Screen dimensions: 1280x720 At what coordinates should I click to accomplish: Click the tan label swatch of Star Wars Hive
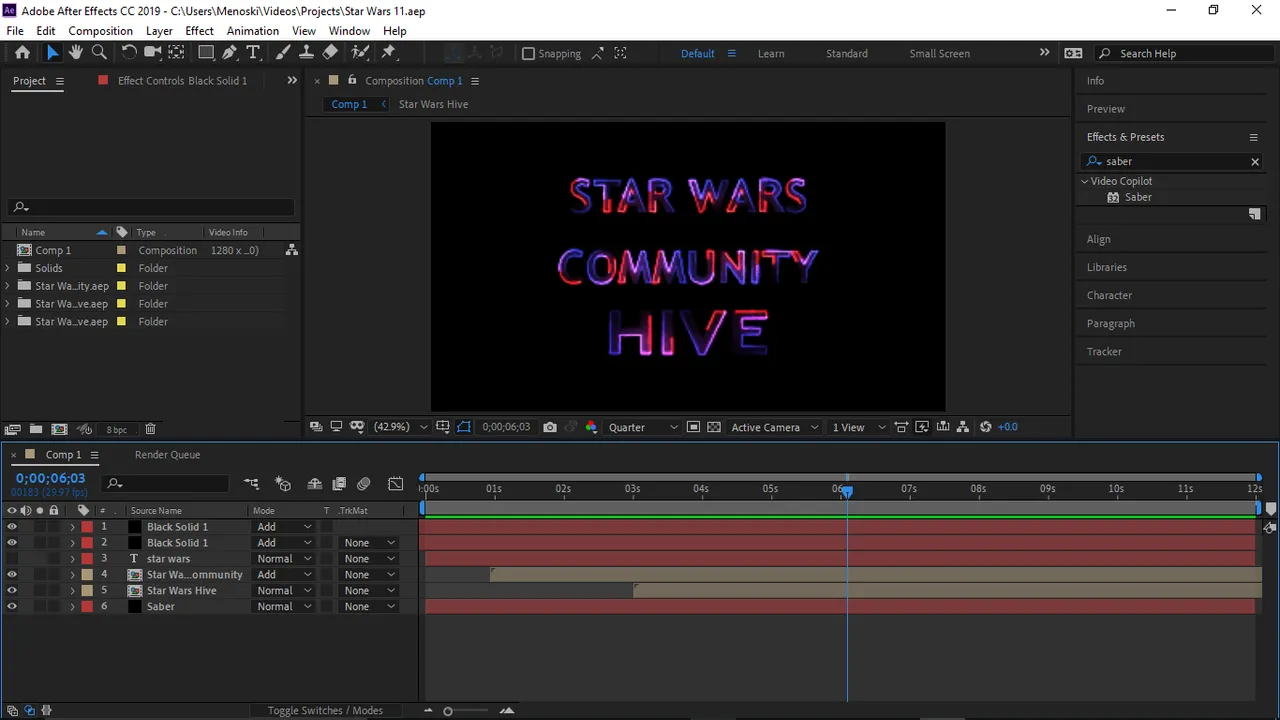[87, 591]
